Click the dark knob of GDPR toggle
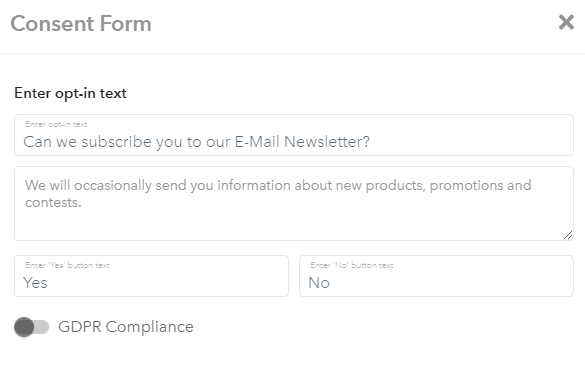This screenshot has height=368, width=585. pyautogui.click(x=24, y=327)
